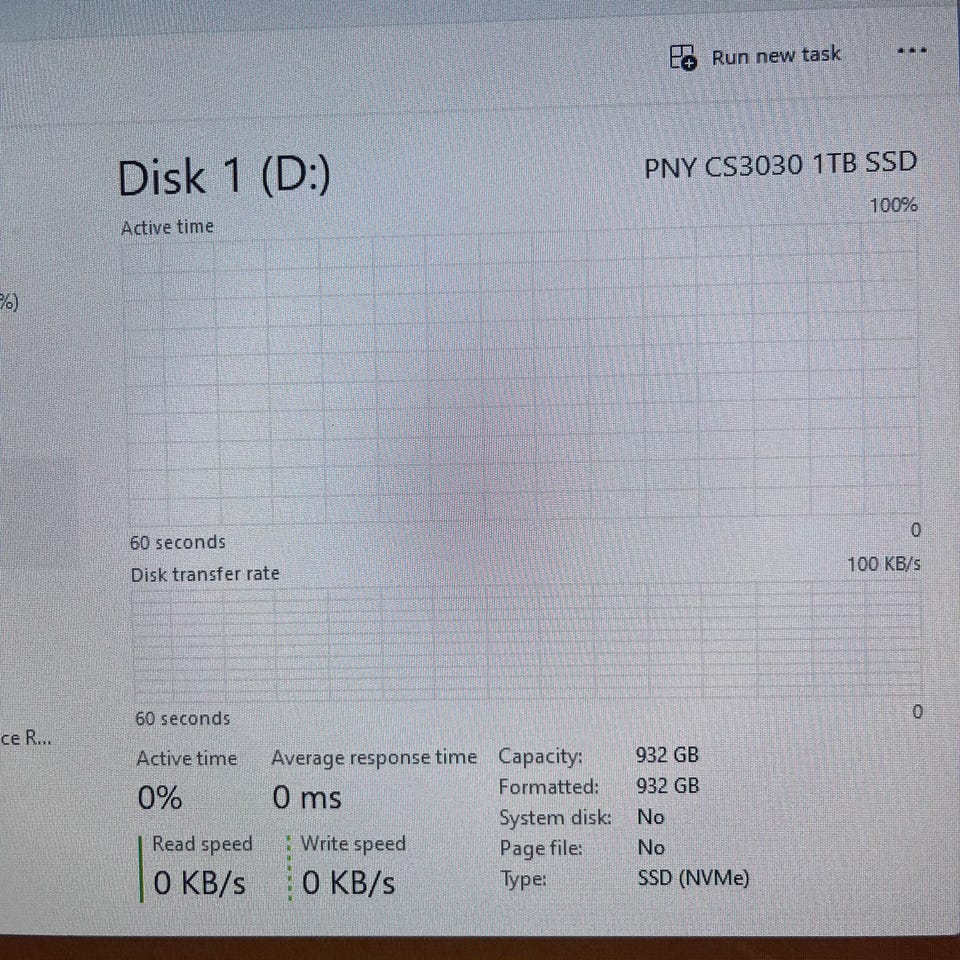960x960 pixels.
Task: Click the Capacity 932 GB value
Action: tap(667, 755)
